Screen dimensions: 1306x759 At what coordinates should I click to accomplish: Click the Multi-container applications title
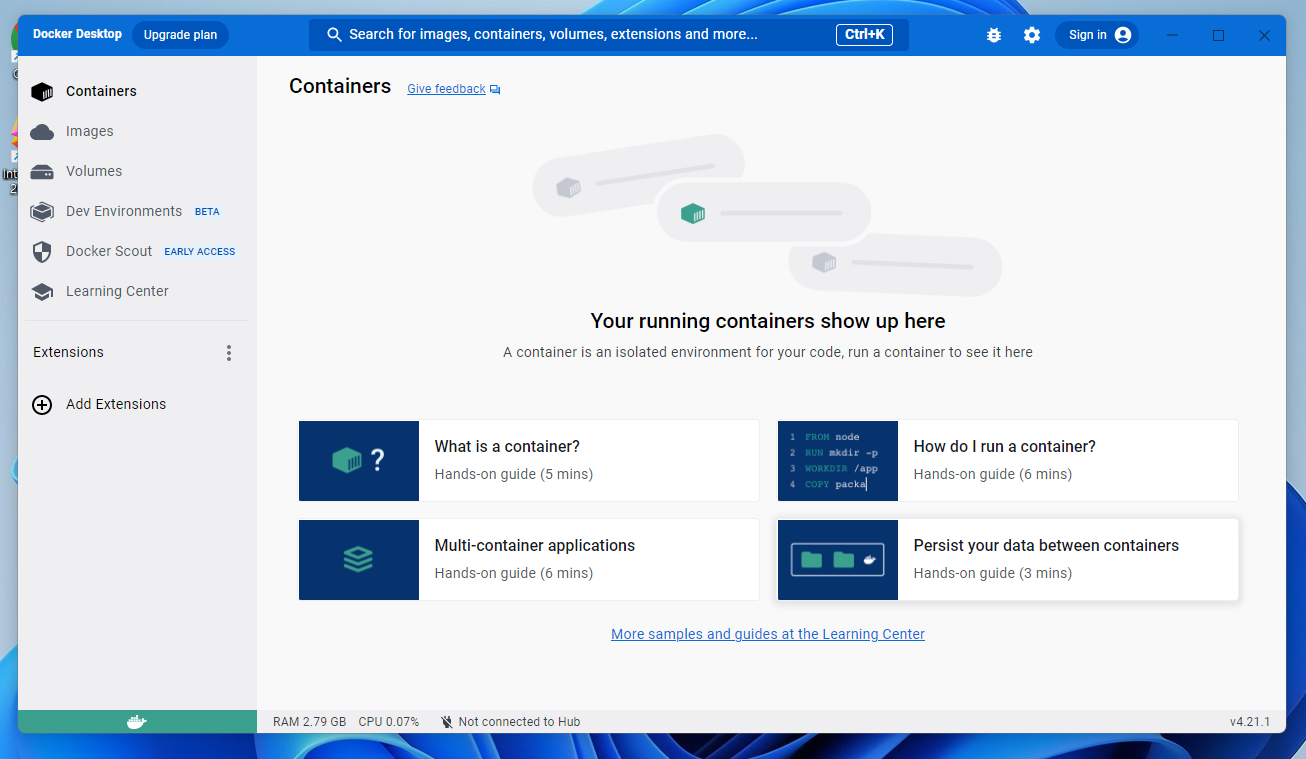(535, 546)
